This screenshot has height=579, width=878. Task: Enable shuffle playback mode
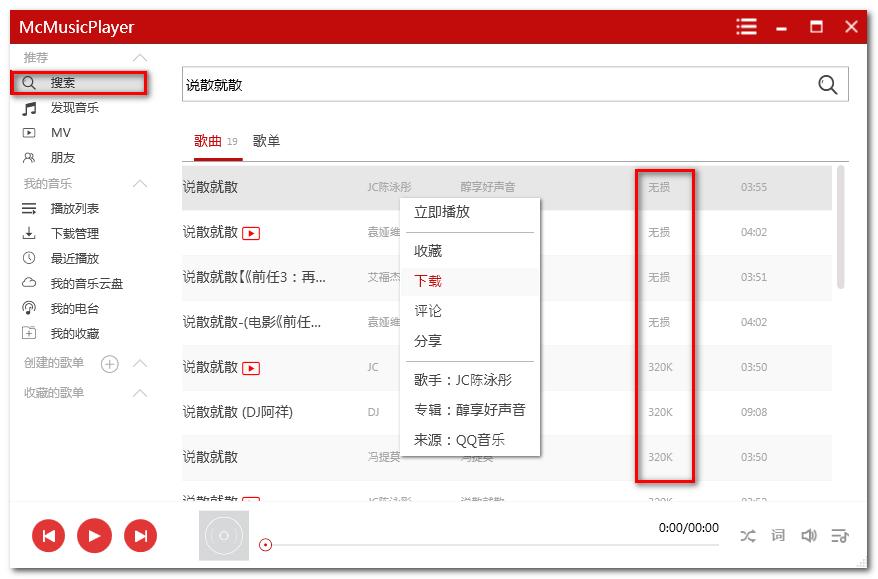(x=748, y=536)
